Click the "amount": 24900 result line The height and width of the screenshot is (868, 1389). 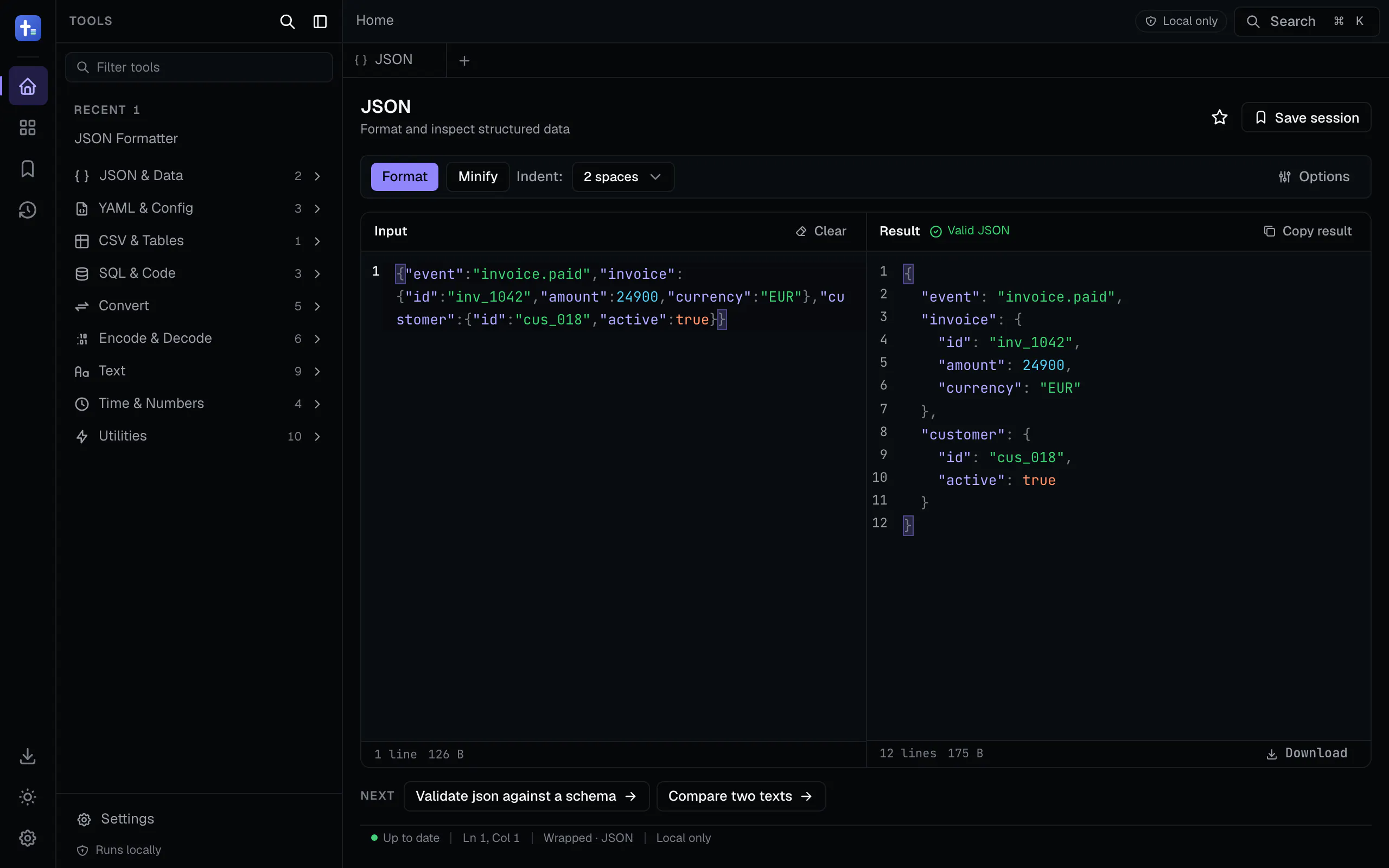pyautogui.click(x=1004, y=365)
